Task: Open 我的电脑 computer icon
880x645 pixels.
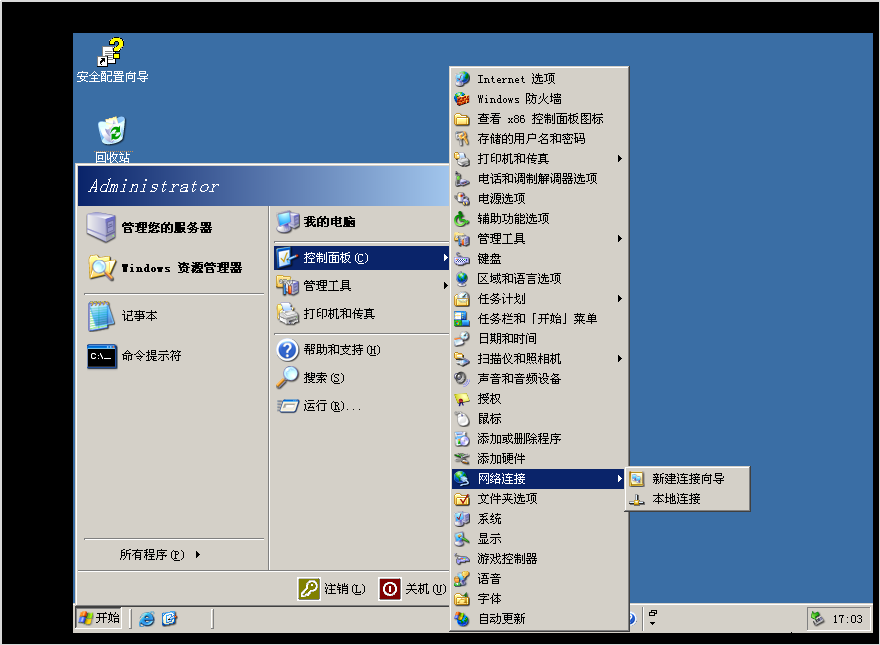Action: tap(288, 222)
